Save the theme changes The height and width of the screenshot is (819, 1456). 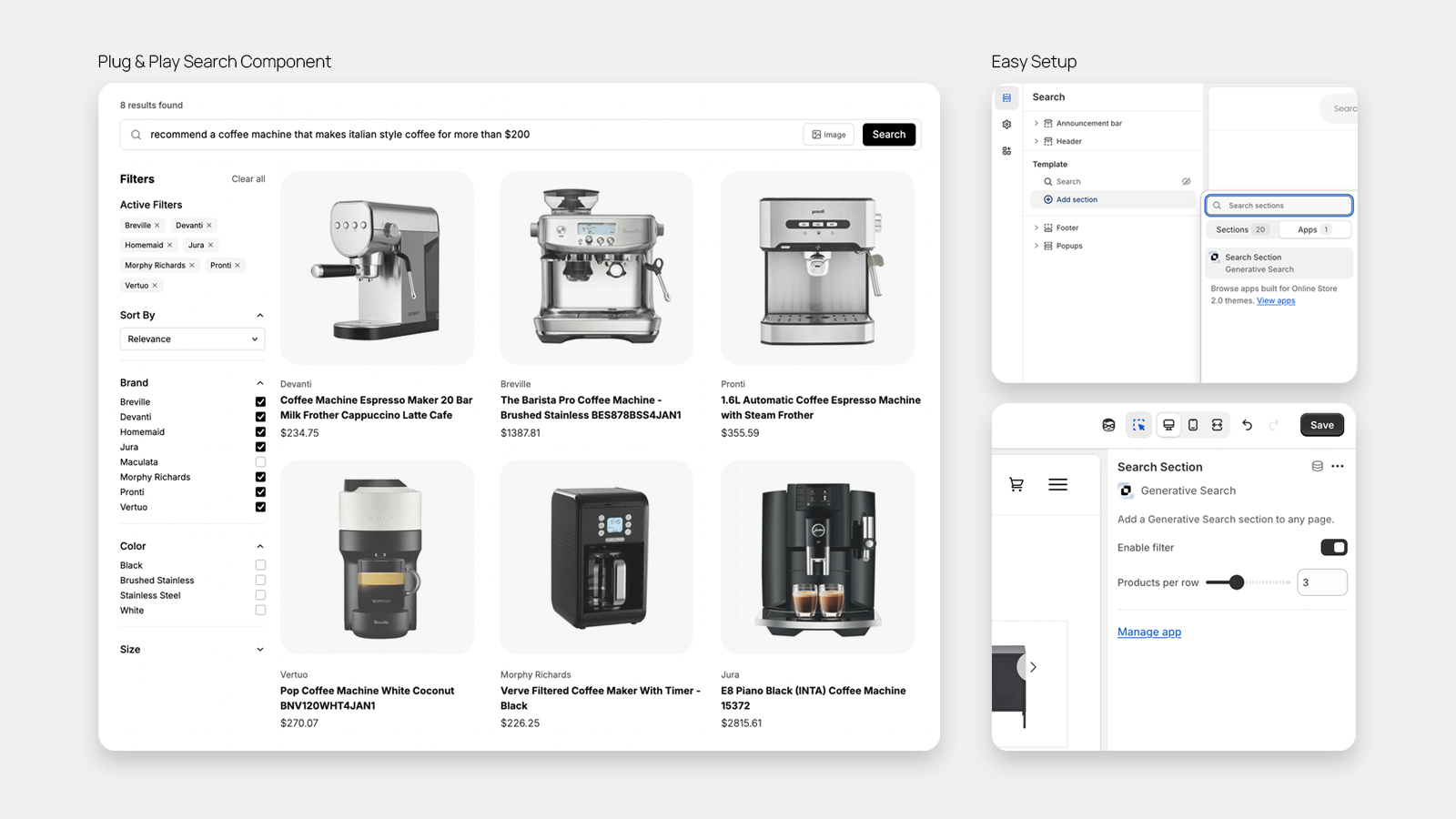tap(1322, 425)
